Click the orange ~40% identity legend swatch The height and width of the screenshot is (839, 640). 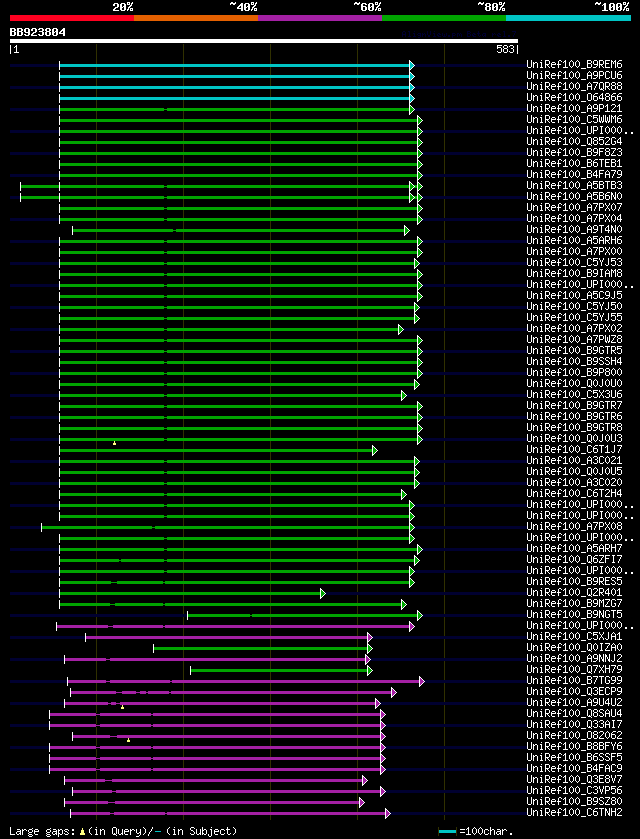(196, 18)
